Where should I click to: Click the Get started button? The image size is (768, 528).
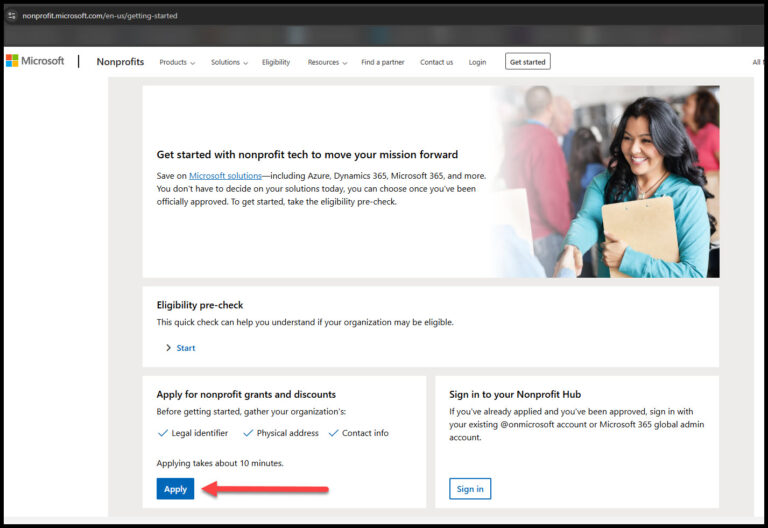point(528,62)
